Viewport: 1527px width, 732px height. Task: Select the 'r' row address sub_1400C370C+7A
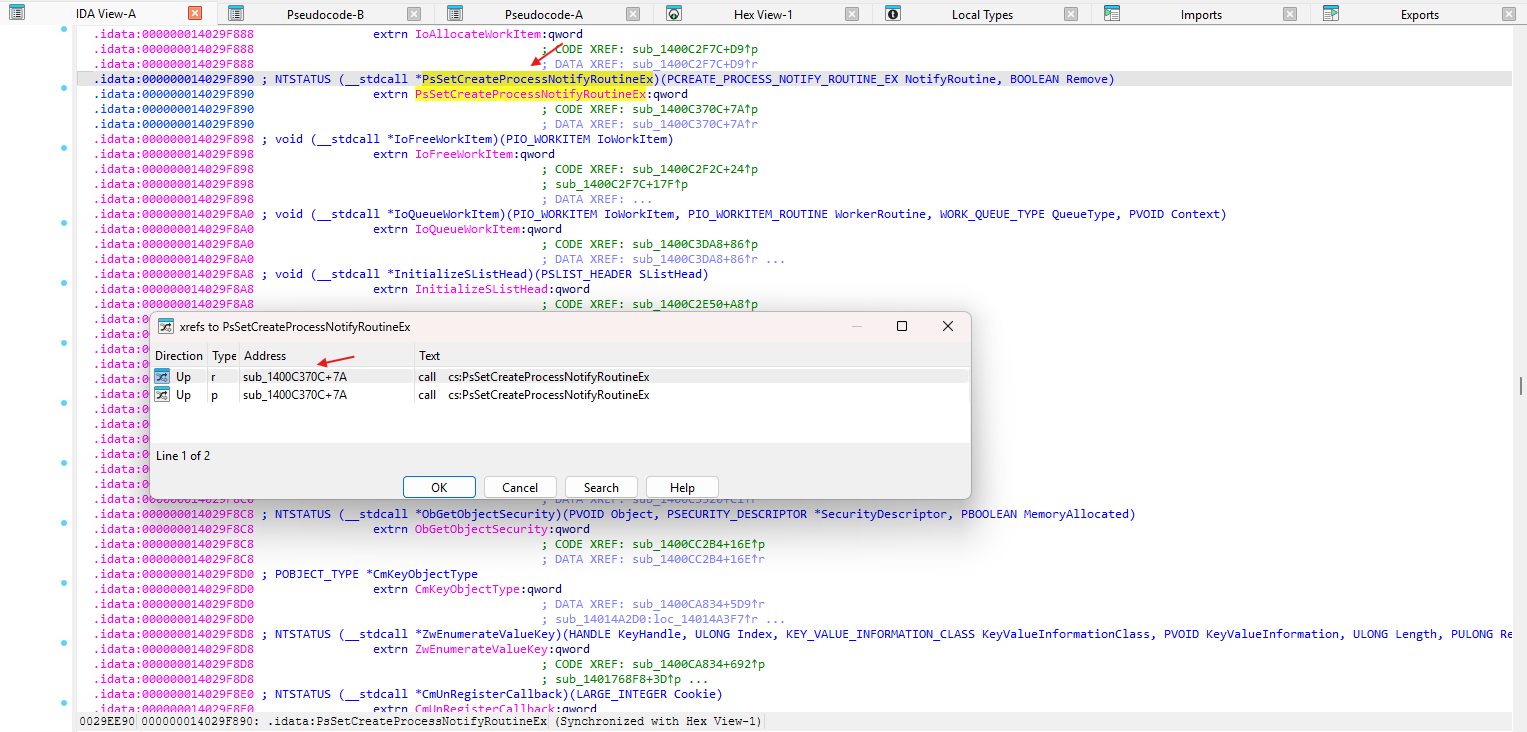coord(295,377)
